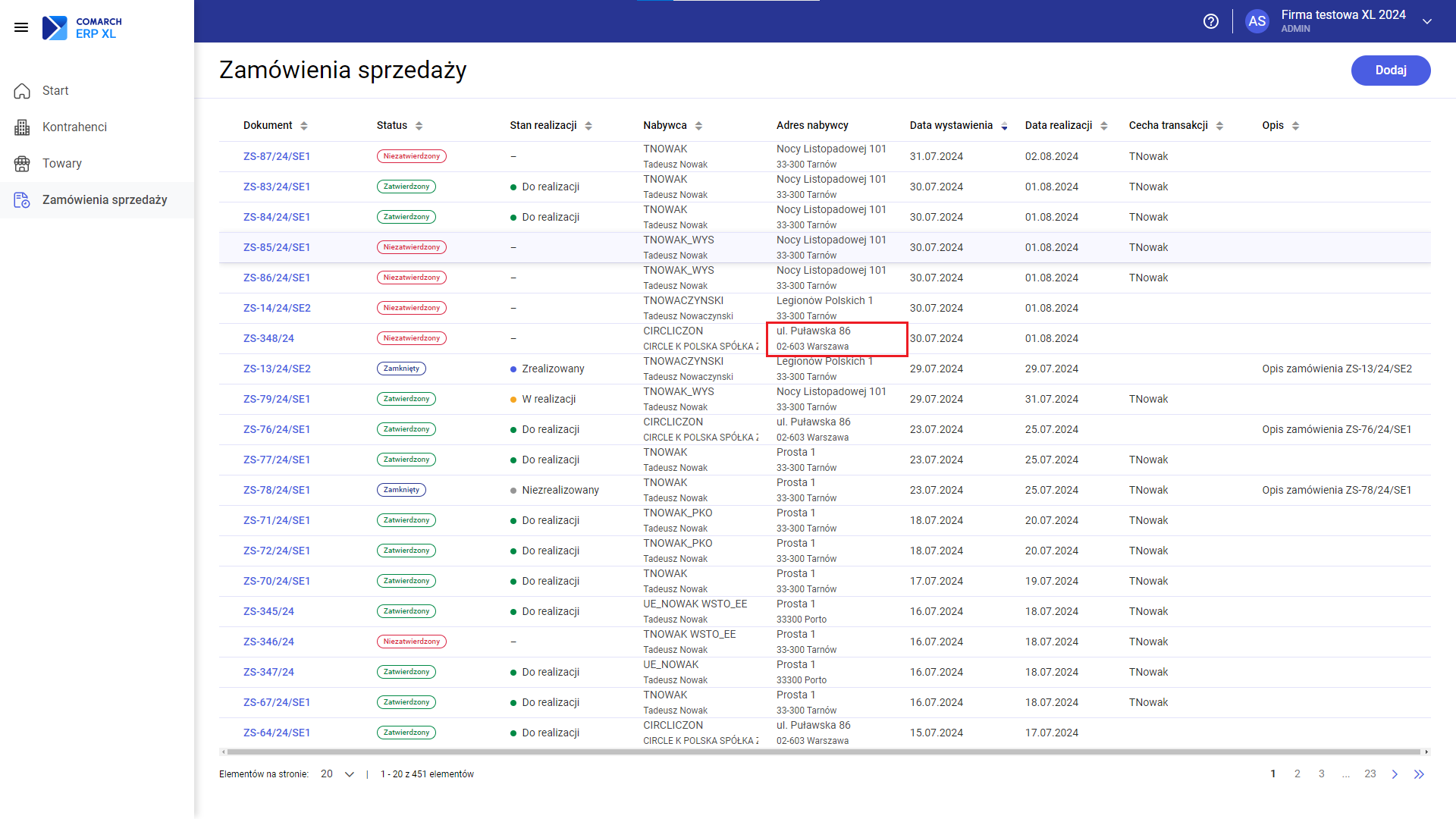Sort by Stan realizacji column arrows
Image resolution: width=1456 pixels, height=819 pixels.
[588, 126]
